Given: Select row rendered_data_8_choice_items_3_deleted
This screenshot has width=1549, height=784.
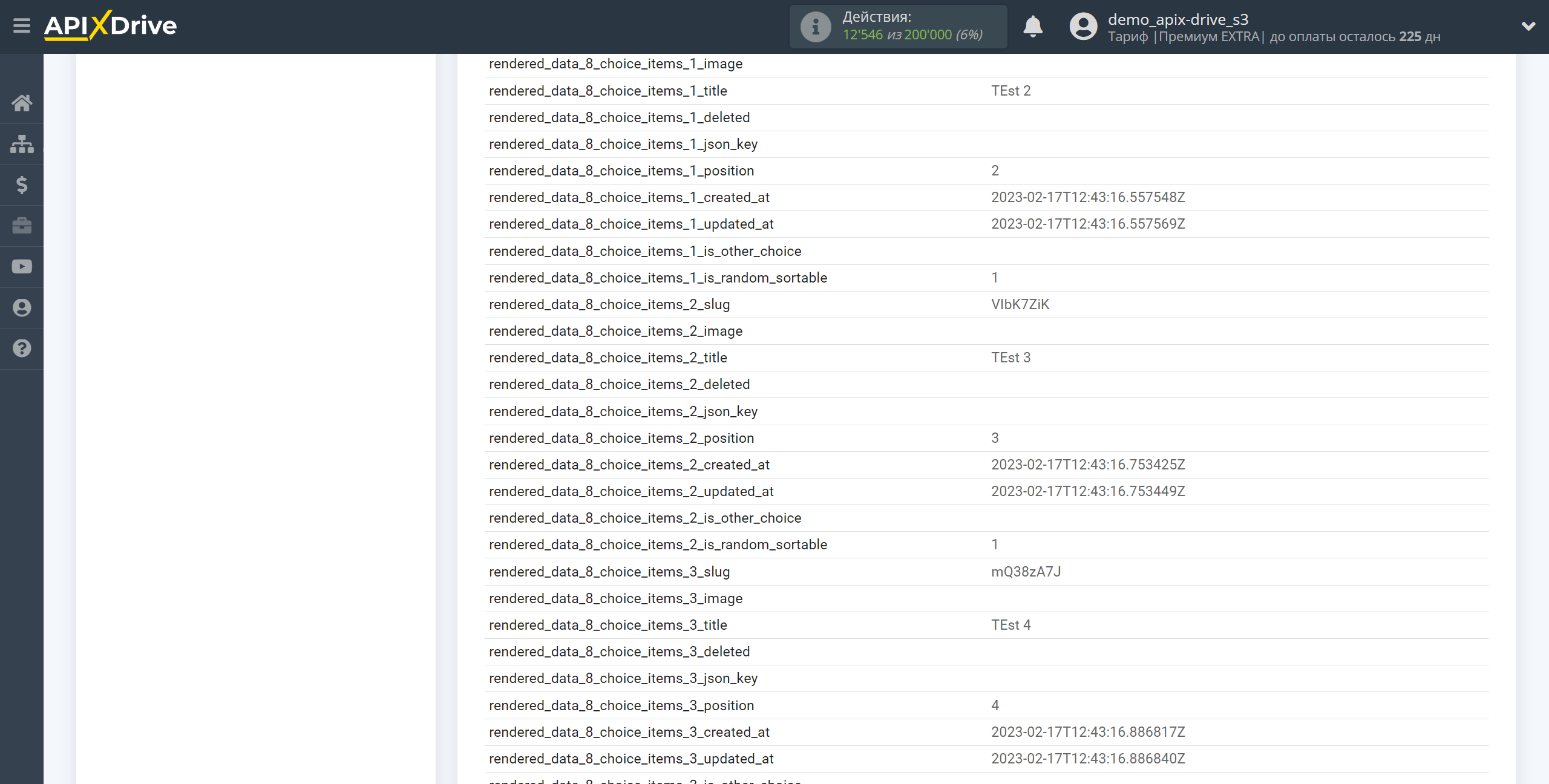Looking at the screenshot, I should (x=986, y=652).
